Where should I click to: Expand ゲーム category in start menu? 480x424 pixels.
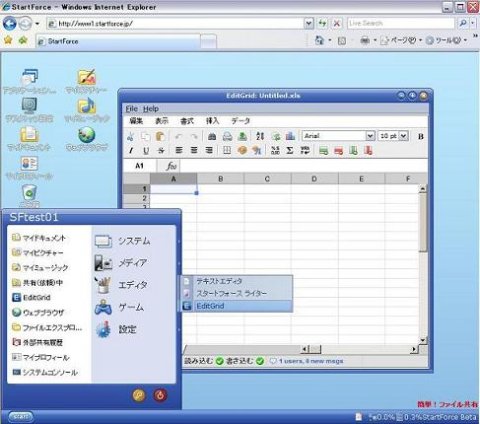tap(133, 307)
